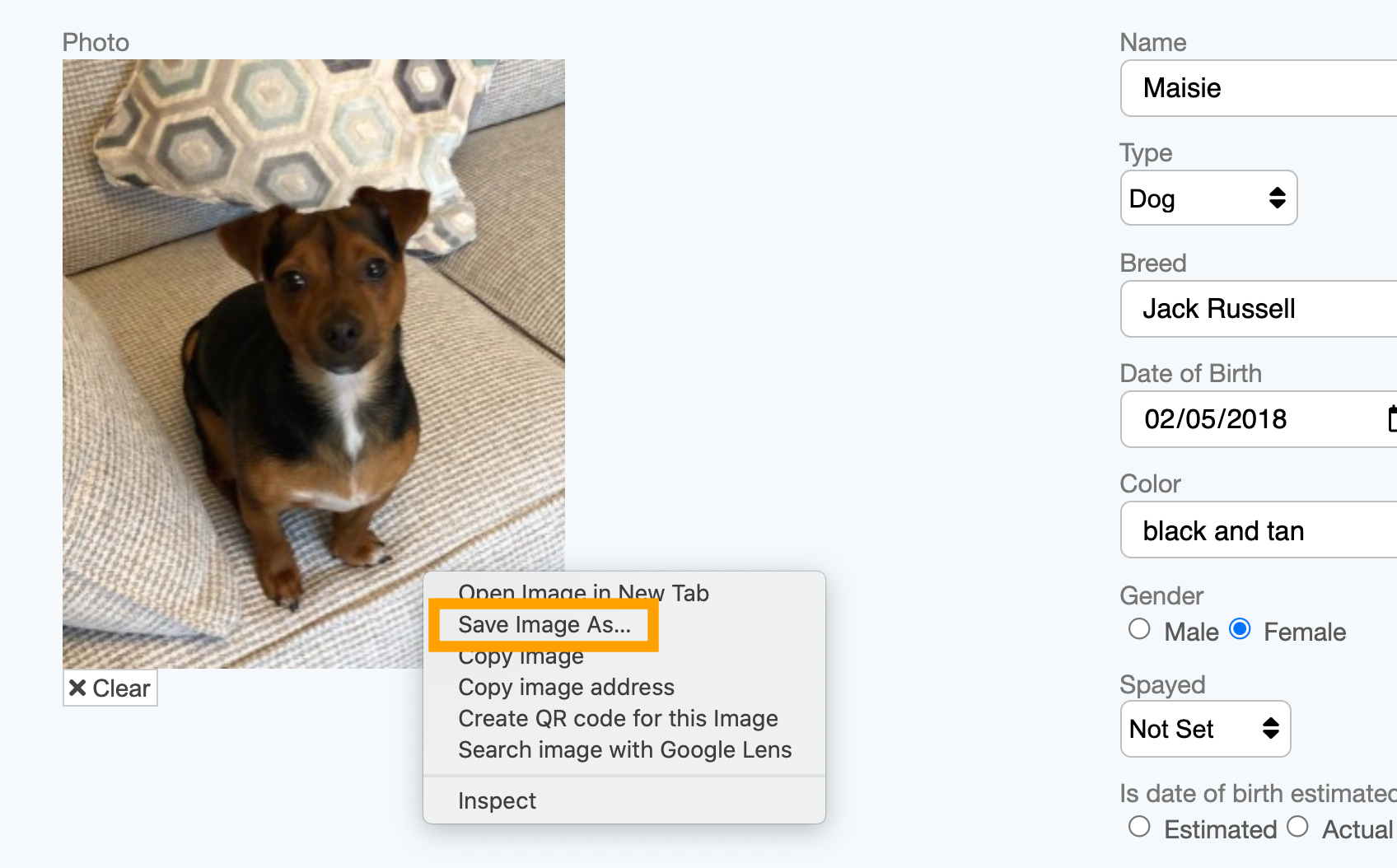
Task: Open the Dog type dropdown
Action: [1208, 198]
